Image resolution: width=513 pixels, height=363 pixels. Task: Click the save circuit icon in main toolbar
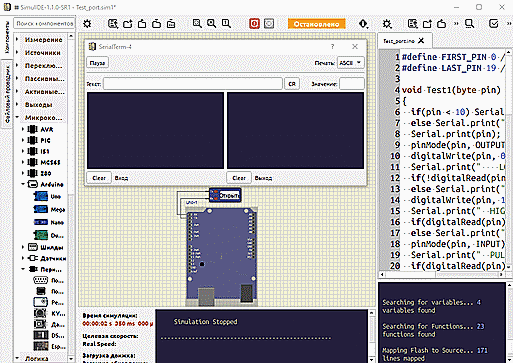(142, 24)
